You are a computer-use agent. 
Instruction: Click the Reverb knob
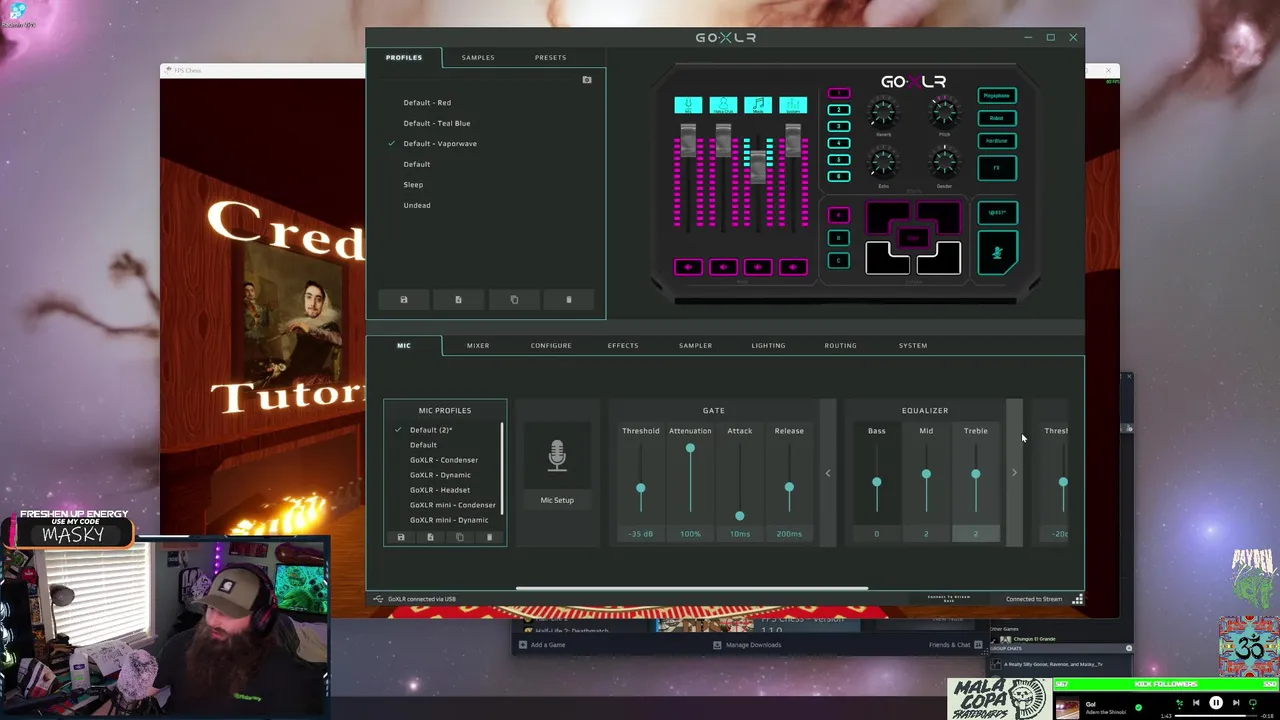[x=883, y=113]
